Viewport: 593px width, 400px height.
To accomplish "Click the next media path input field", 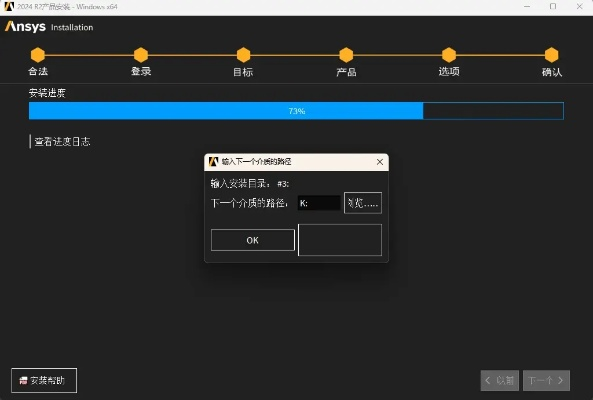I will (319, 203).
